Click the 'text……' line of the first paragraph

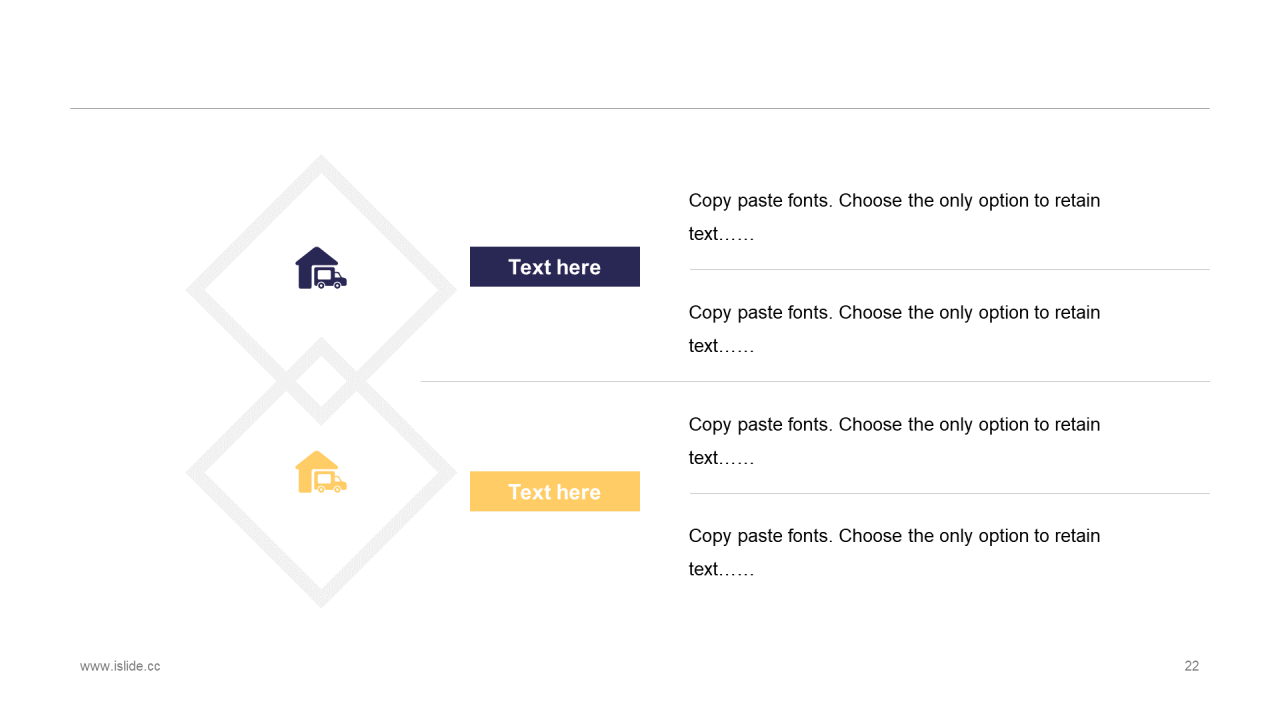click(721, 234)
